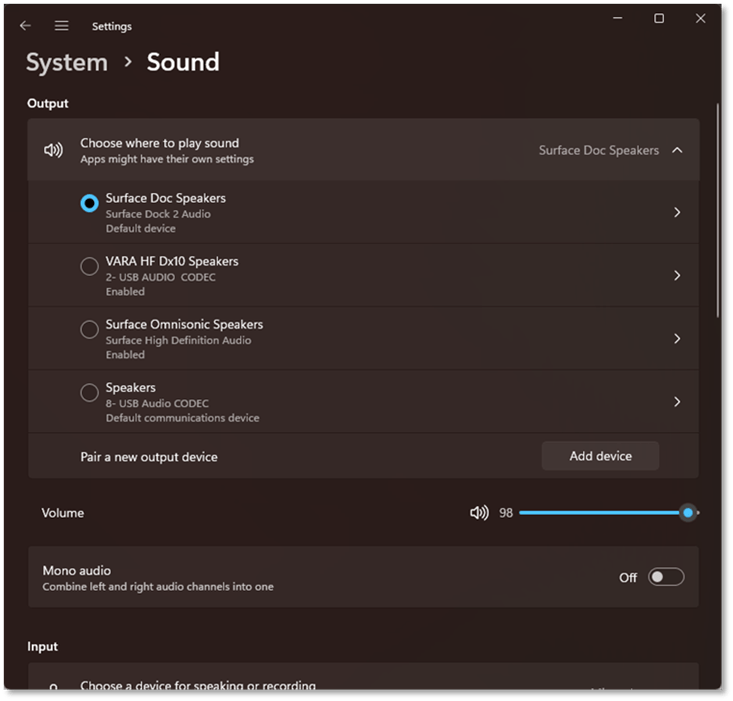The width and height of the screenshot is (733, 701).
Task: Select the Speakers 8- USB Audio CODEC radio
Action: click(x=89, y=393)
